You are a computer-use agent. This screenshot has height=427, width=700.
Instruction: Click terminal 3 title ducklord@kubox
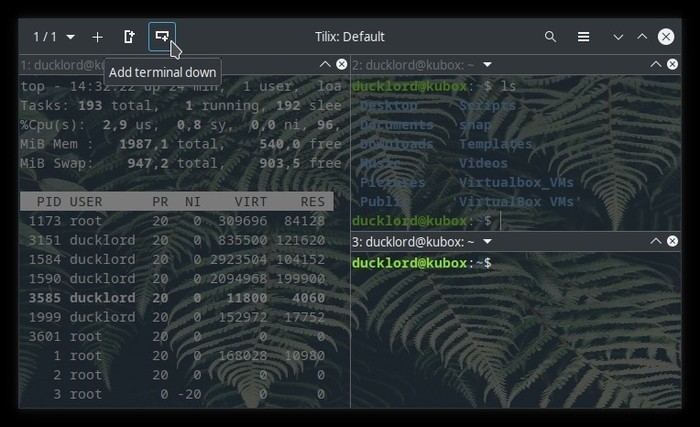click(x=413, y=242)
